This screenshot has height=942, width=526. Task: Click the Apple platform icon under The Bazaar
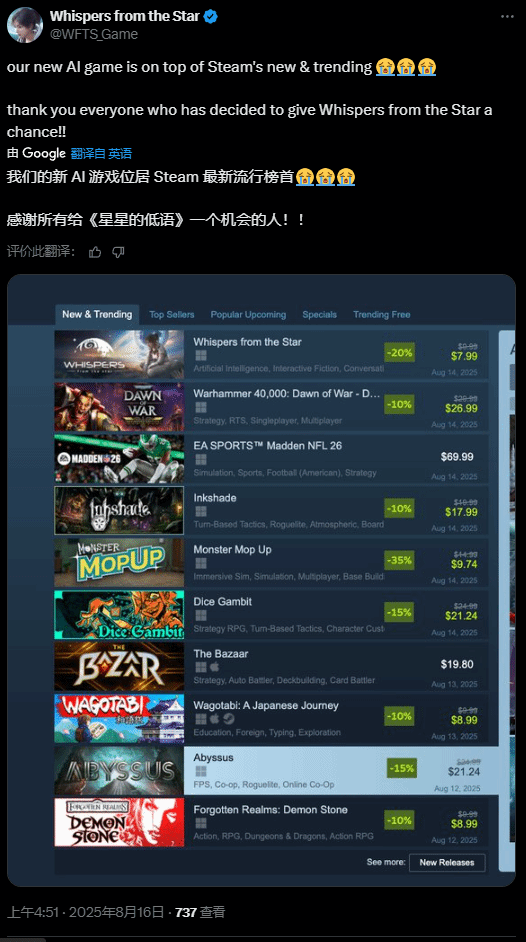tap(215, 667)
